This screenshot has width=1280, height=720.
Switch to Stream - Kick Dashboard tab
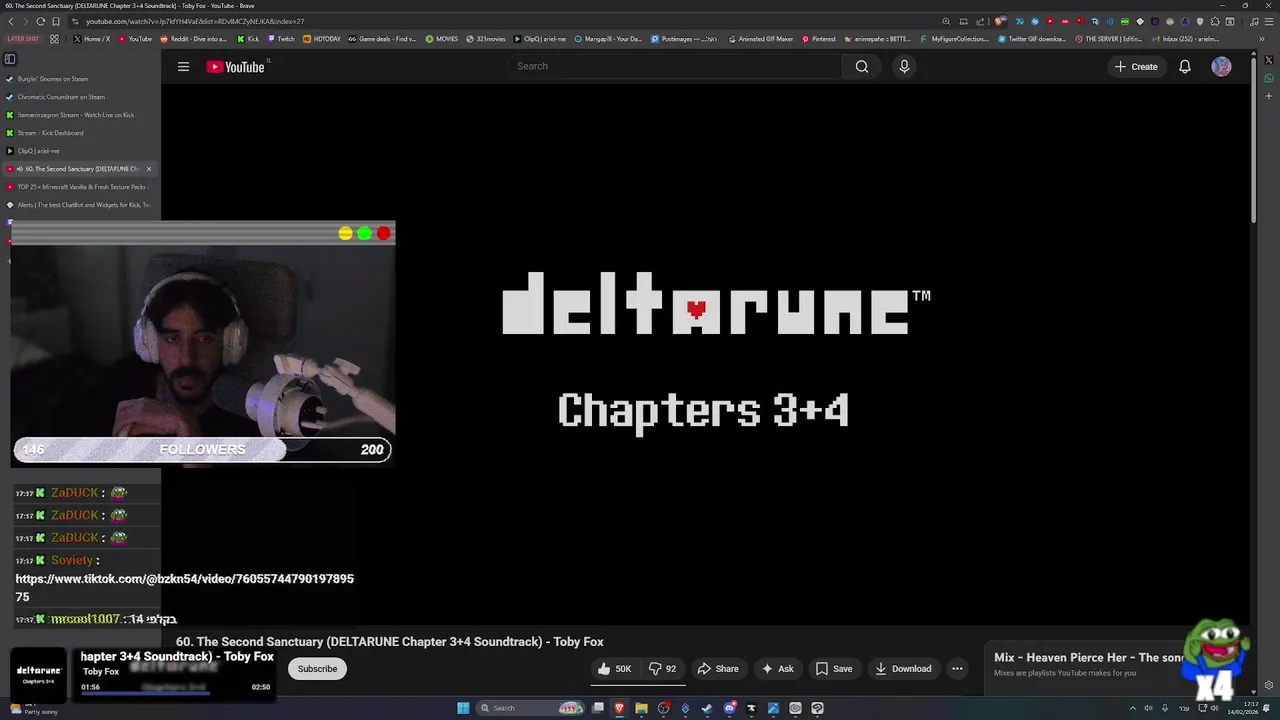[80, 133]
